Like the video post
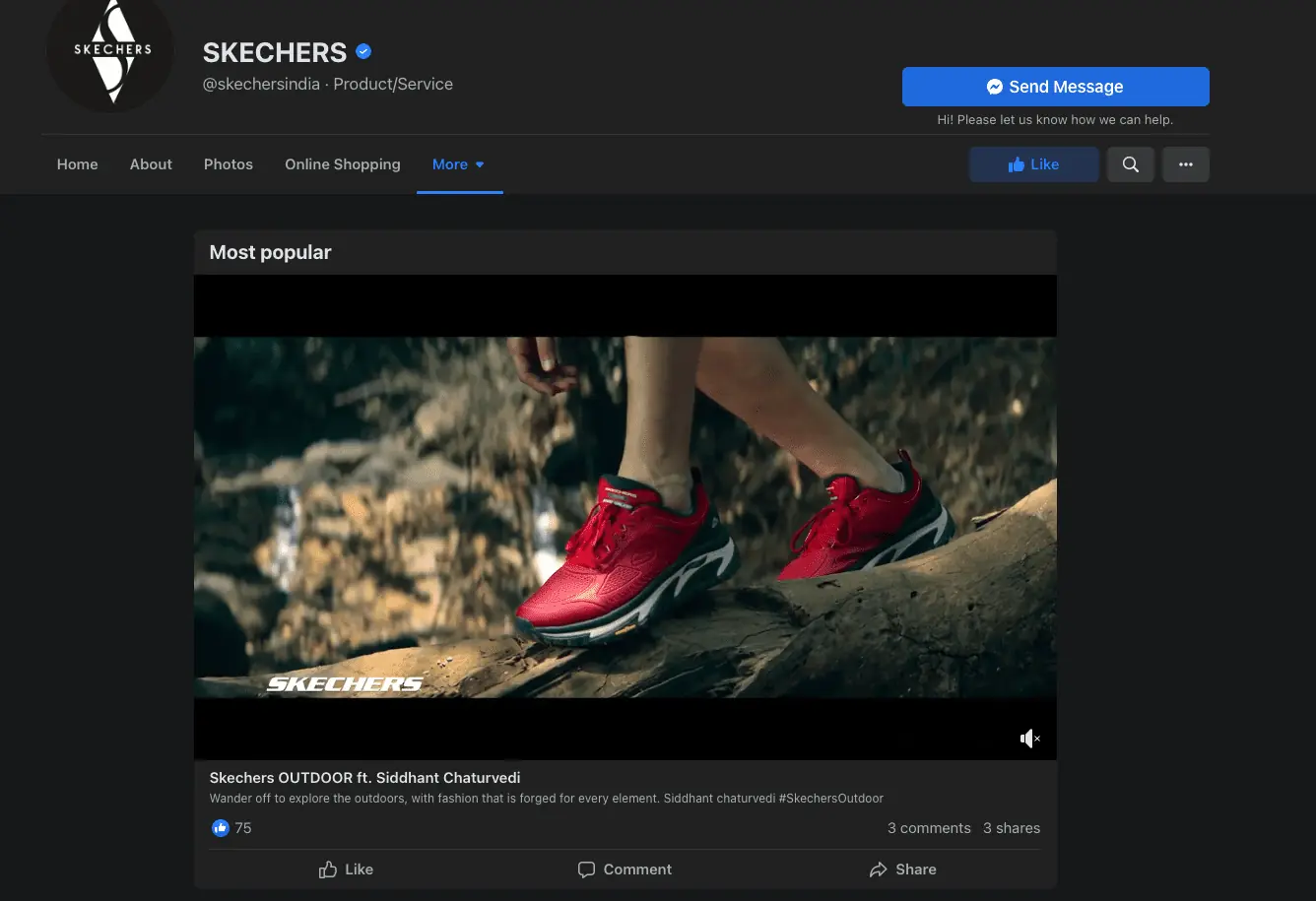This screenshot has height=901, width=1316. coord(346,869)
